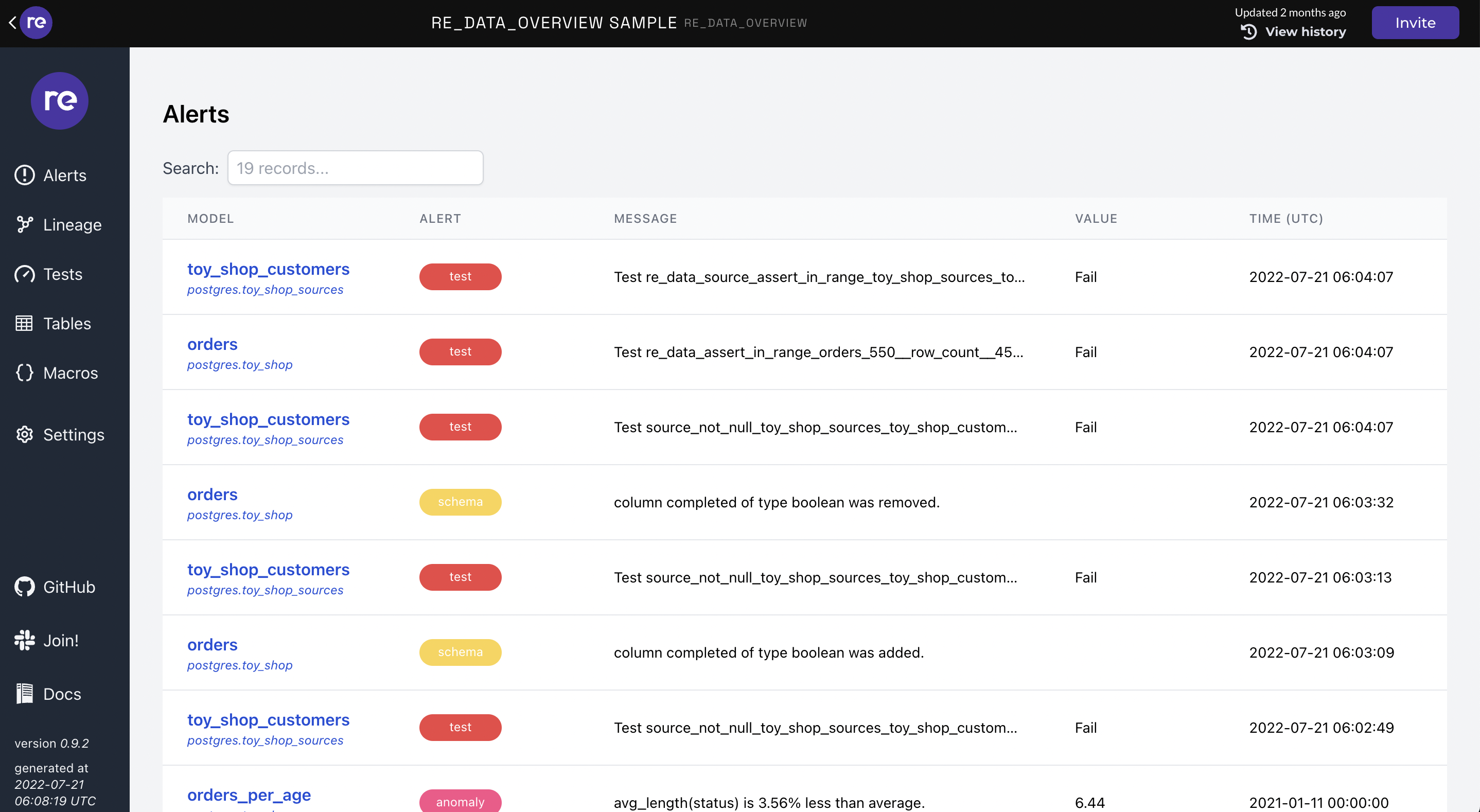This screenshot has height=812, width=1480.
Task: Open the Docs book icon
Action: tap(24, 694)
